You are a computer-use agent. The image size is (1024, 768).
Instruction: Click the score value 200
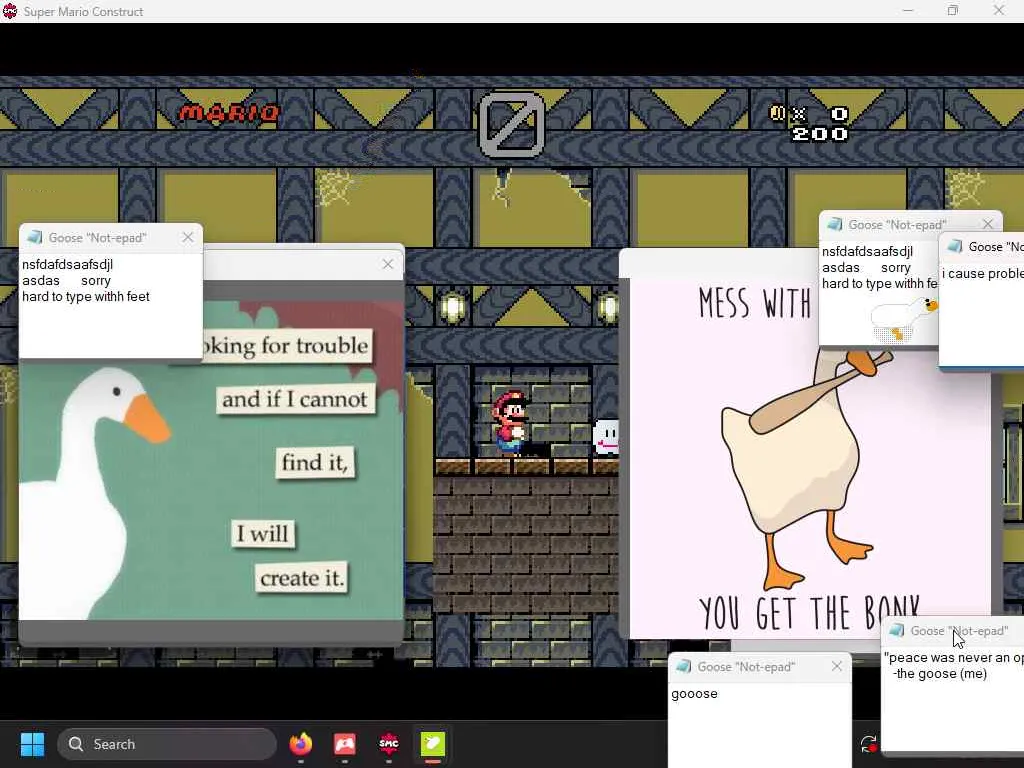click(x=820, y=134)
